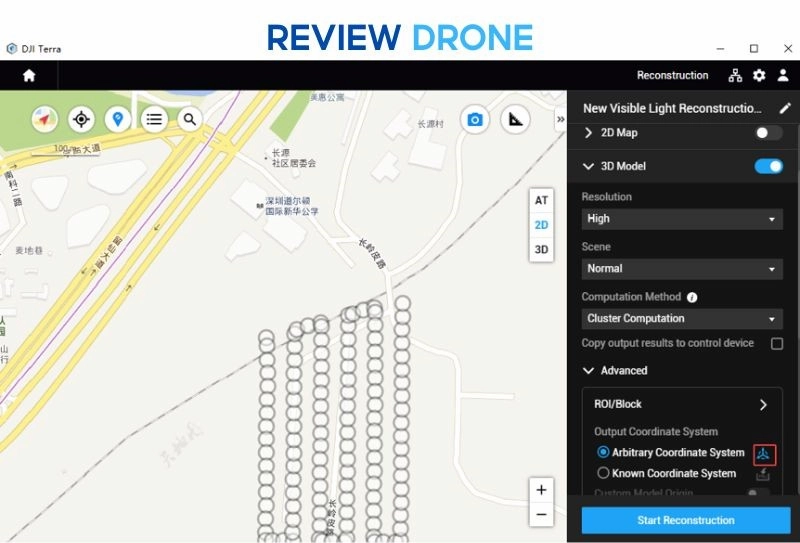Switch map to AT view tab
This screenshot has width=800, height=543.
[x=541, y=200]
